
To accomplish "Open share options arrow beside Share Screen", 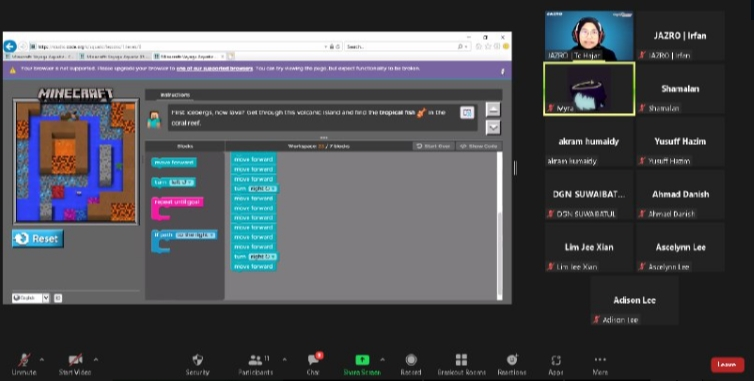I will click(x=382, y=359).
